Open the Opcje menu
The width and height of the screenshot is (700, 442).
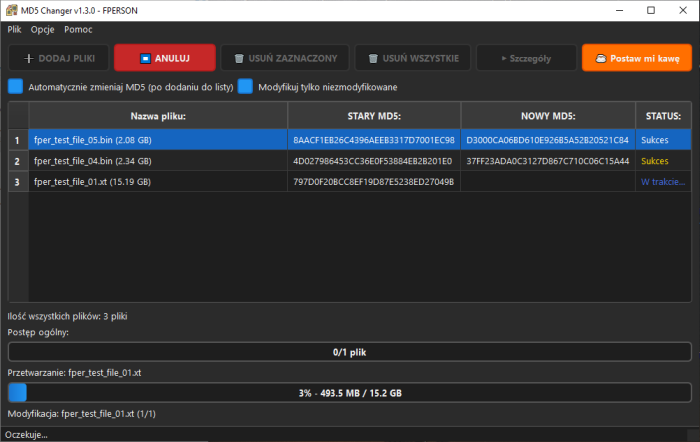click(42, 29)
